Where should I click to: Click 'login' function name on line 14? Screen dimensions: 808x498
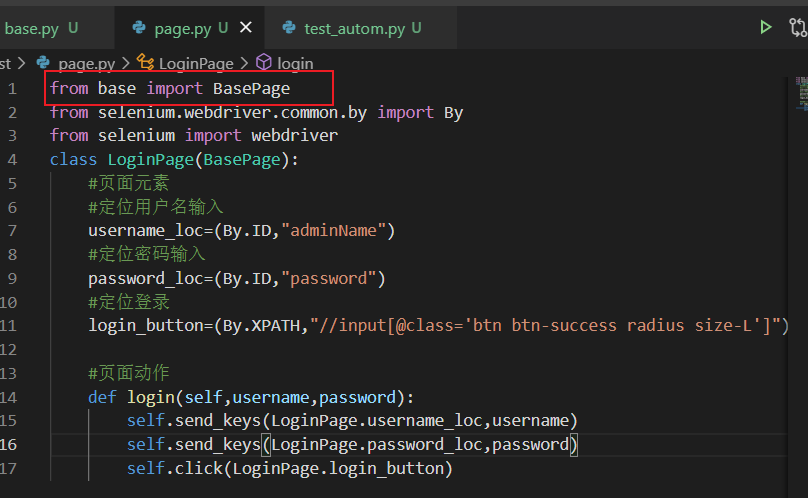(150, 397)
